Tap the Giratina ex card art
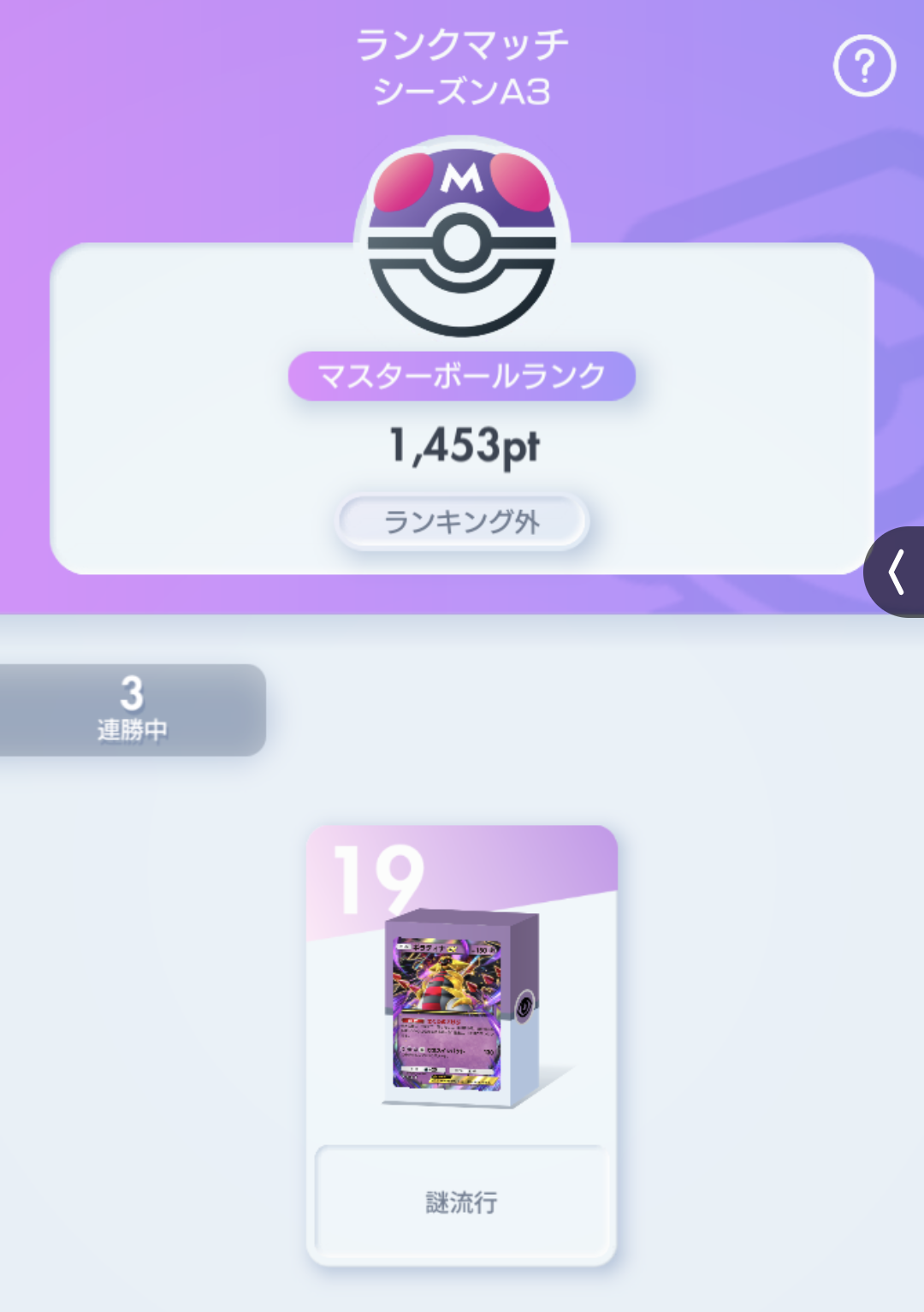Screen dimensions: 924x1312 pyautogui.click(x=447, y=1014)
